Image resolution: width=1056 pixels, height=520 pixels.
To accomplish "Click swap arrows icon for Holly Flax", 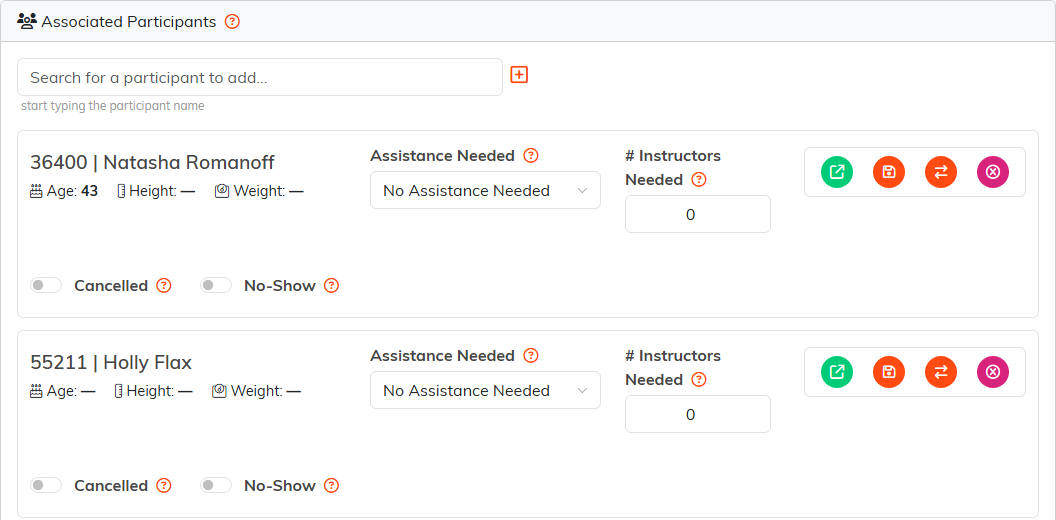I will coord(941,372).
